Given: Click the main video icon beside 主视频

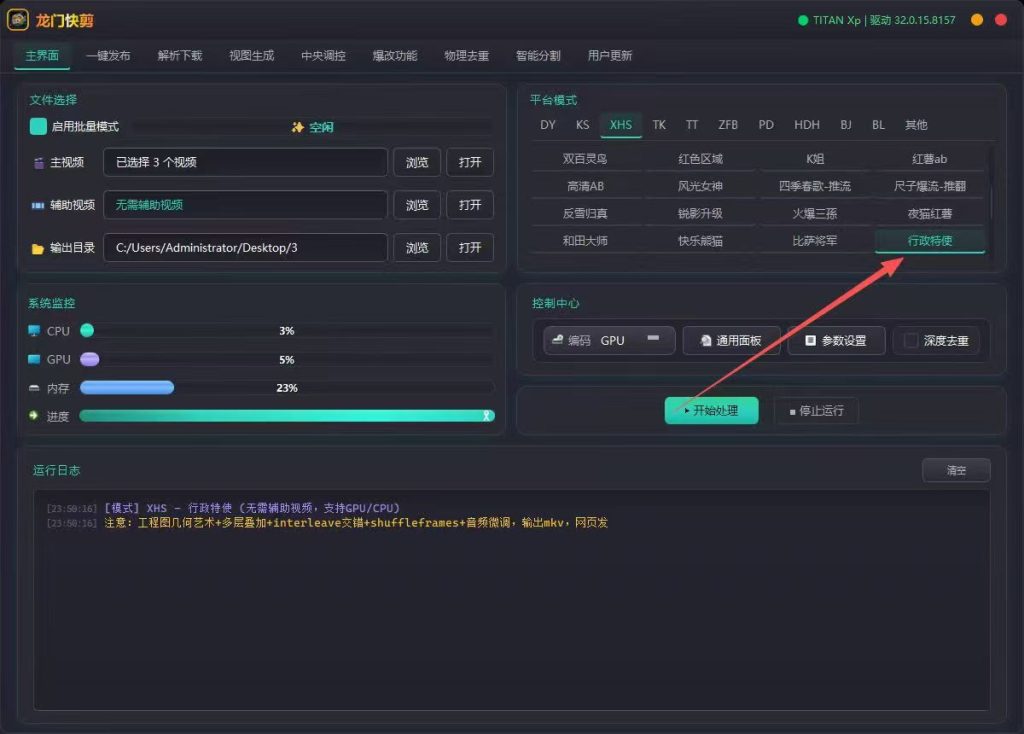Looking at the screenshot, I should [x=39, y=163].
